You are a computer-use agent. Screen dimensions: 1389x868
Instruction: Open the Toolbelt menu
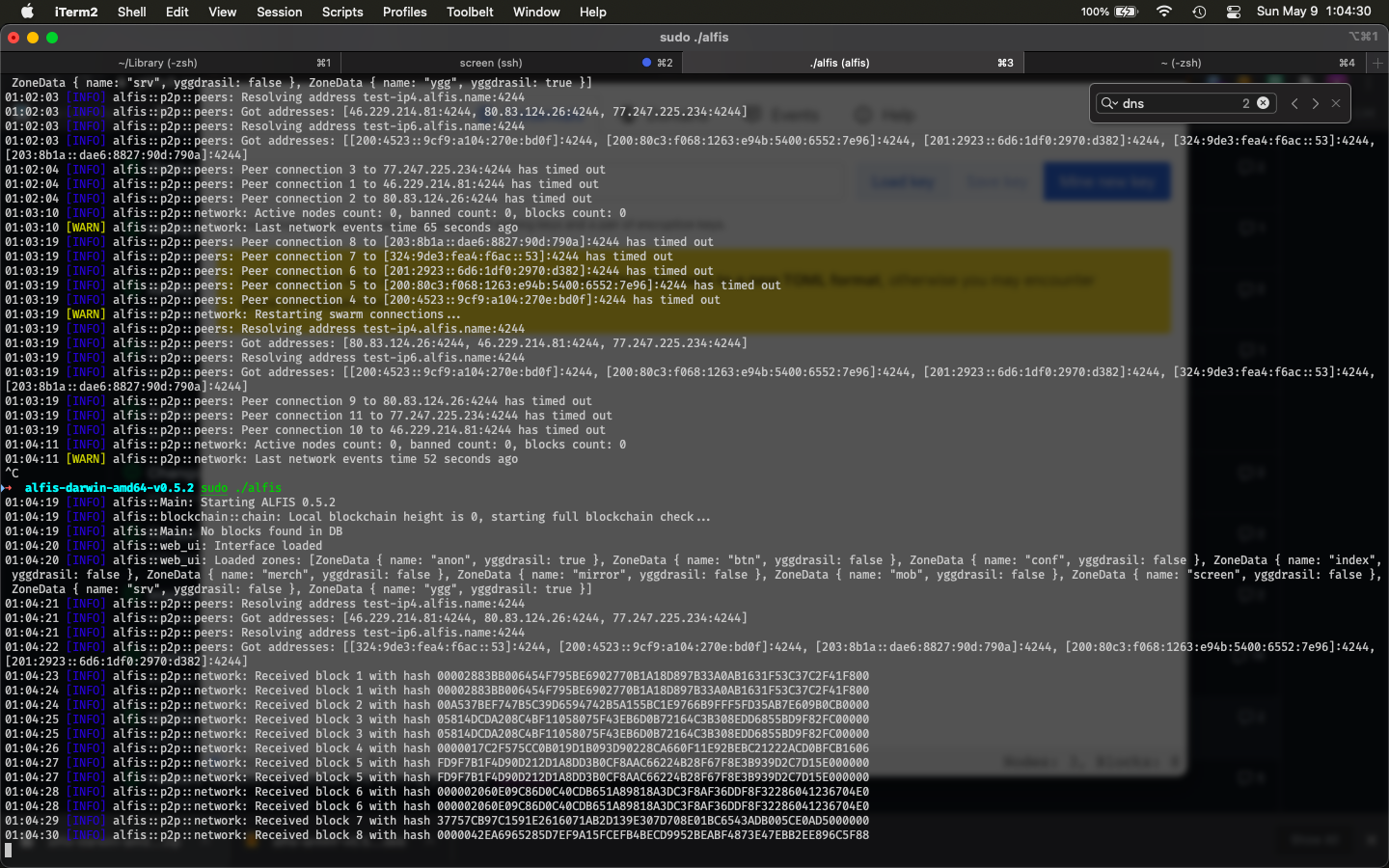click(x=470, y=12)
